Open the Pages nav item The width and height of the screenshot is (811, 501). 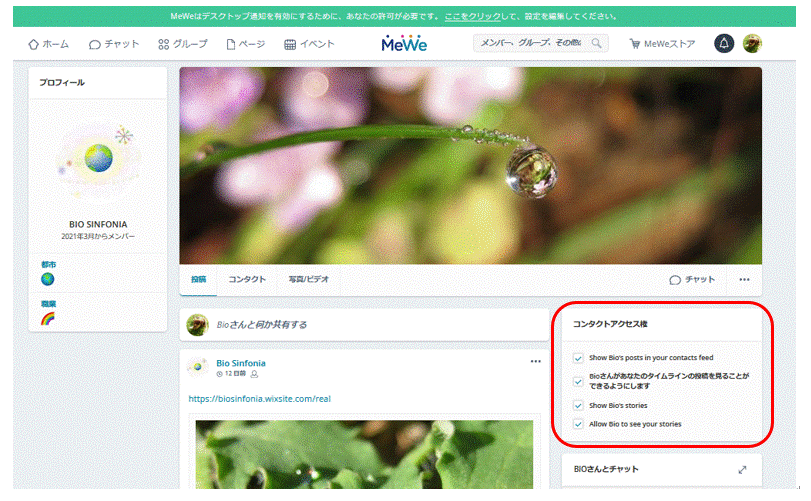(x=246, y=44)
